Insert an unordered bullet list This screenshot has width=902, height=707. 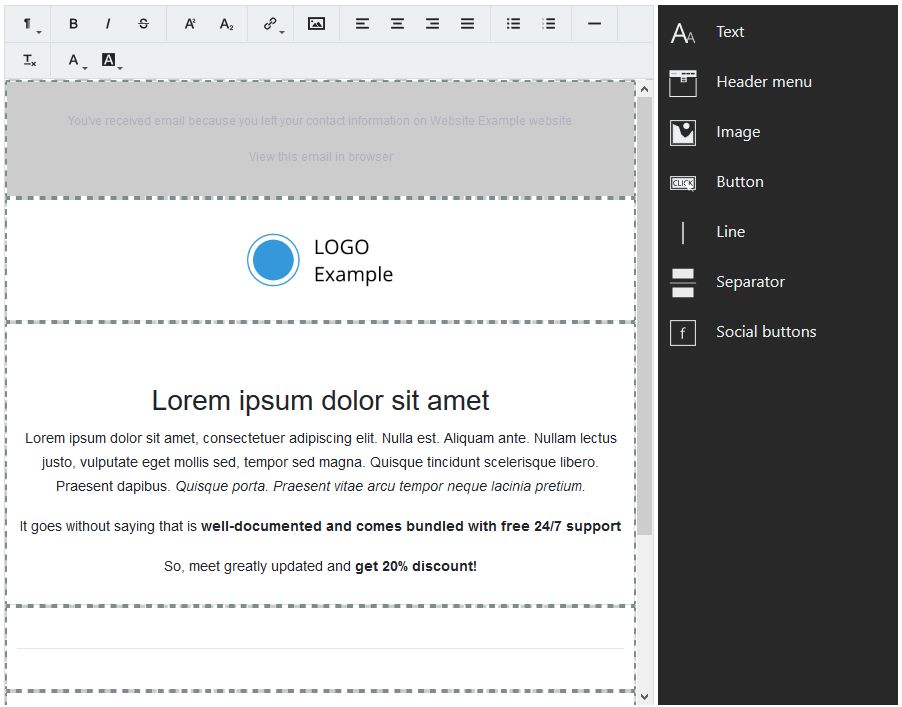pyautogui.click(x=513, y=24)
